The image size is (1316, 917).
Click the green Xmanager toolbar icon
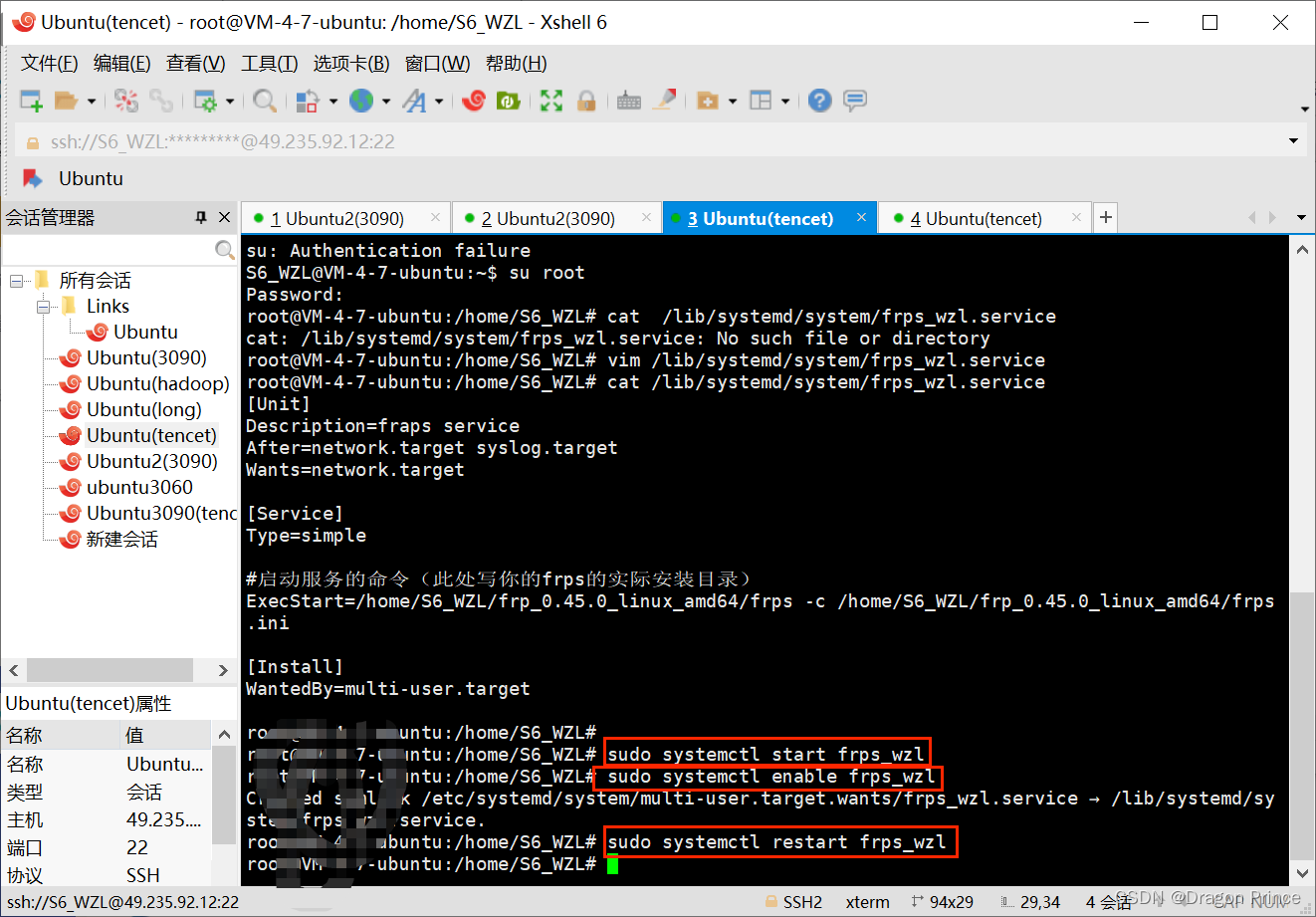pos(509,101)
